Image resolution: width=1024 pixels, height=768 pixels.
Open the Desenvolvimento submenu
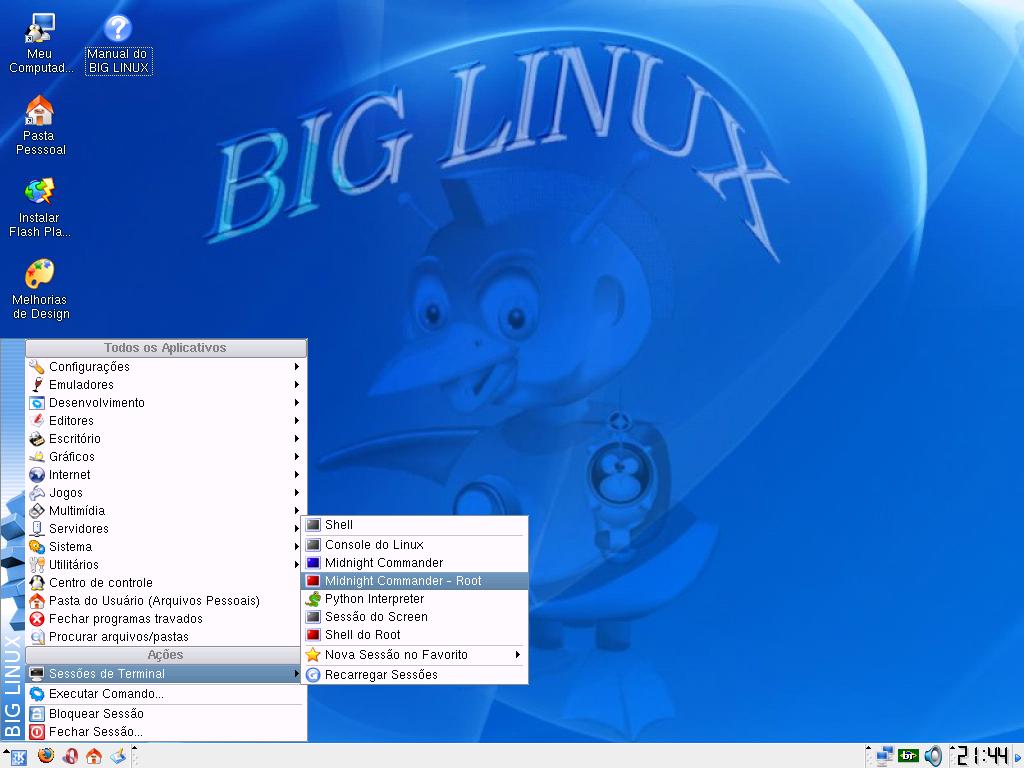(166, 402)
